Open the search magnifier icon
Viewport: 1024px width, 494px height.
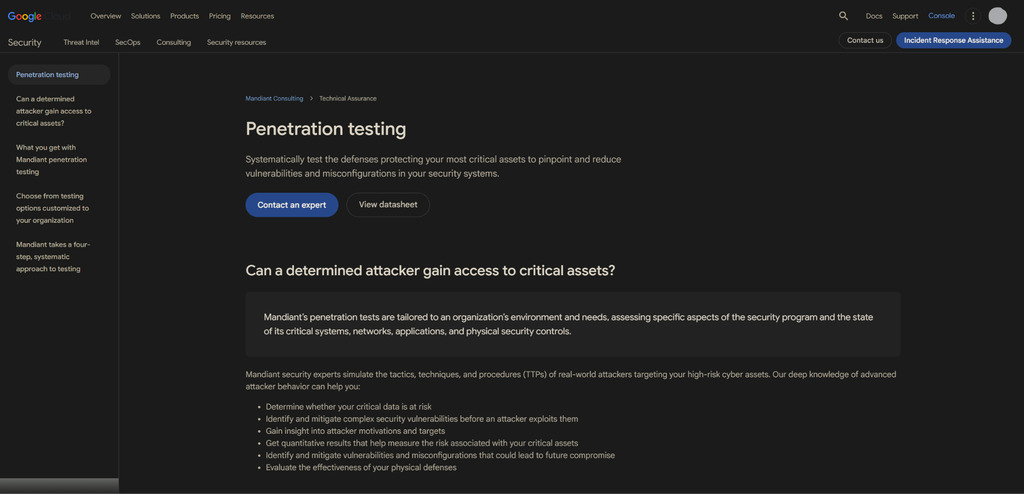pos(843,16)
